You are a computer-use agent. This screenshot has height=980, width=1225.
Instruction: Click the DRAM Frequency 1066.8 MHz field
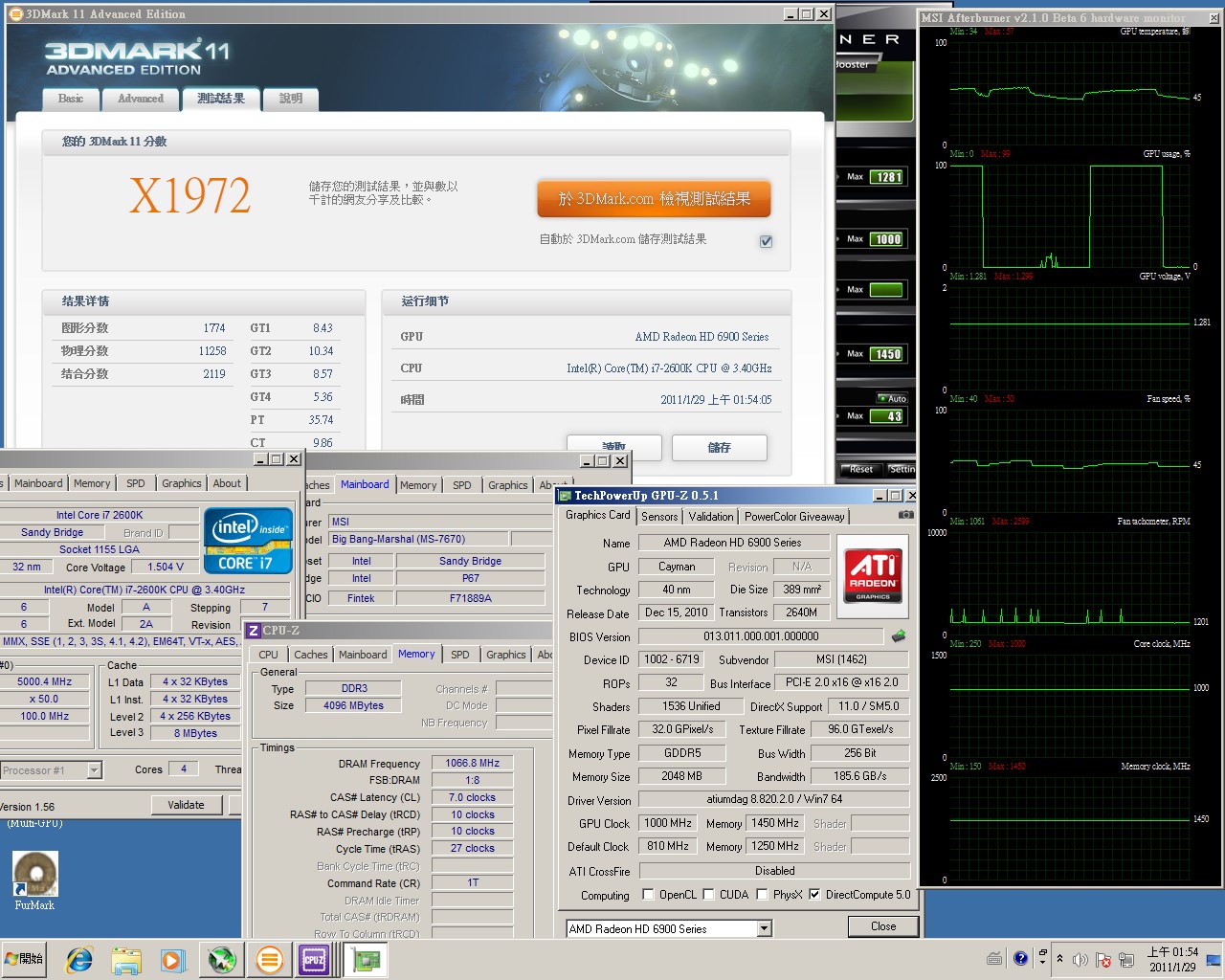pos(472,763)
